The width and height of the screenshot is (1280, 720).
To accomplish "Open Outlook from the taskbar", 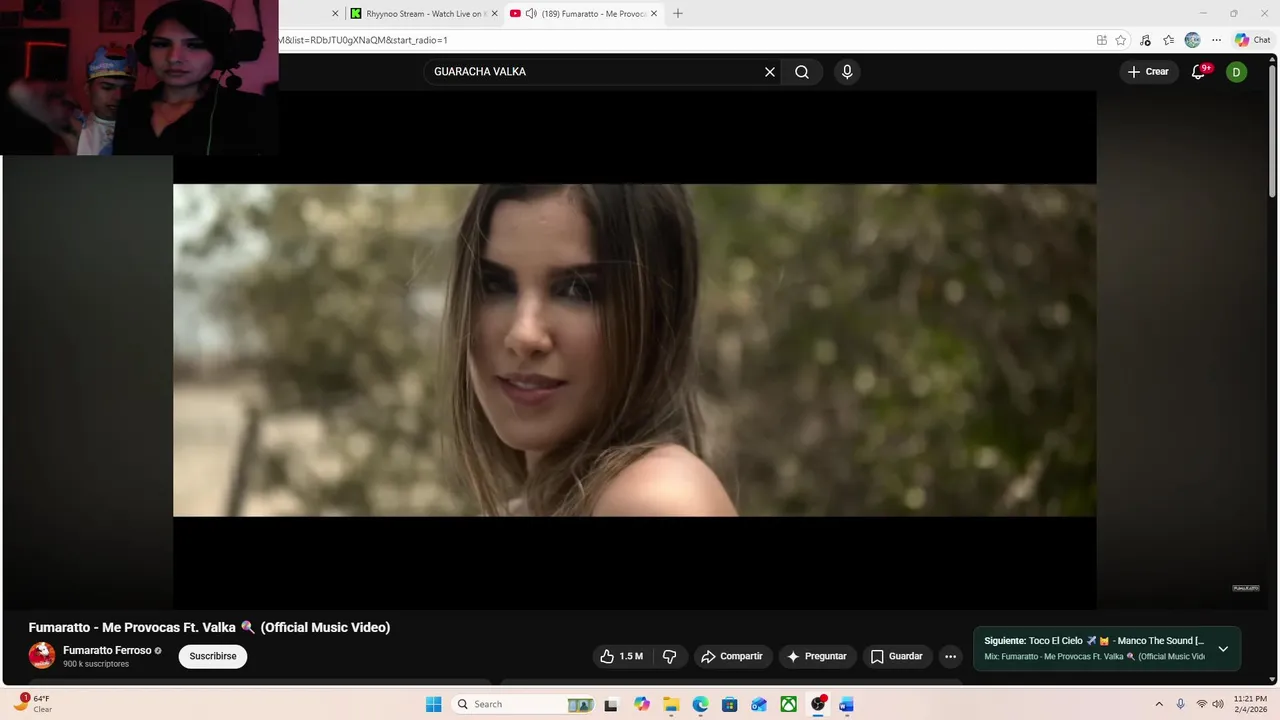I will 759,704.
